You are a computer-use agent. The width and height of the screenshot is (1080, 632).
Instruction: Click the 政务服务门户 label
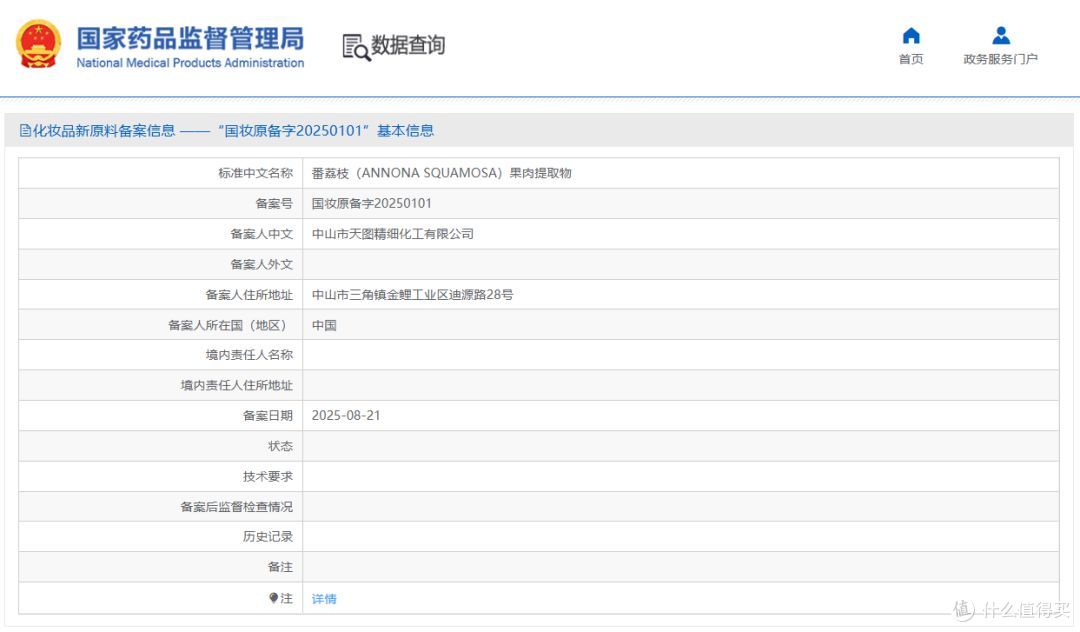pyautogui.click(x=1001, y=59)
